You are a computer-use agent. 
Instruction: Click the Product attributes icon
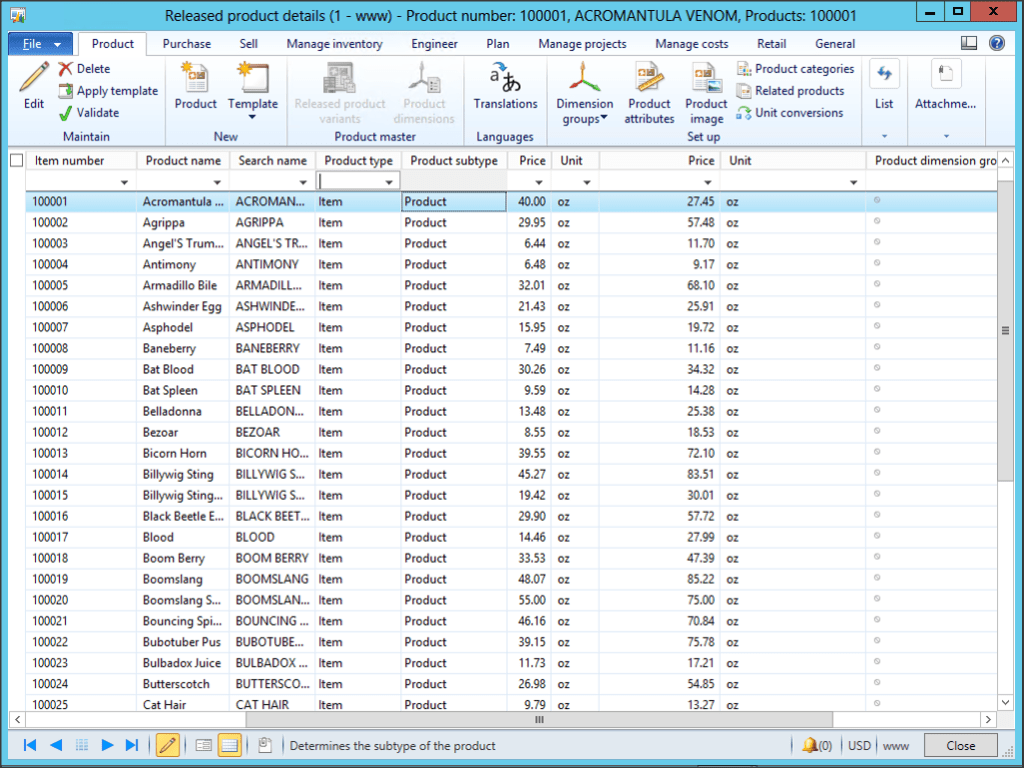pyautogui.click(x=649, y=90)
